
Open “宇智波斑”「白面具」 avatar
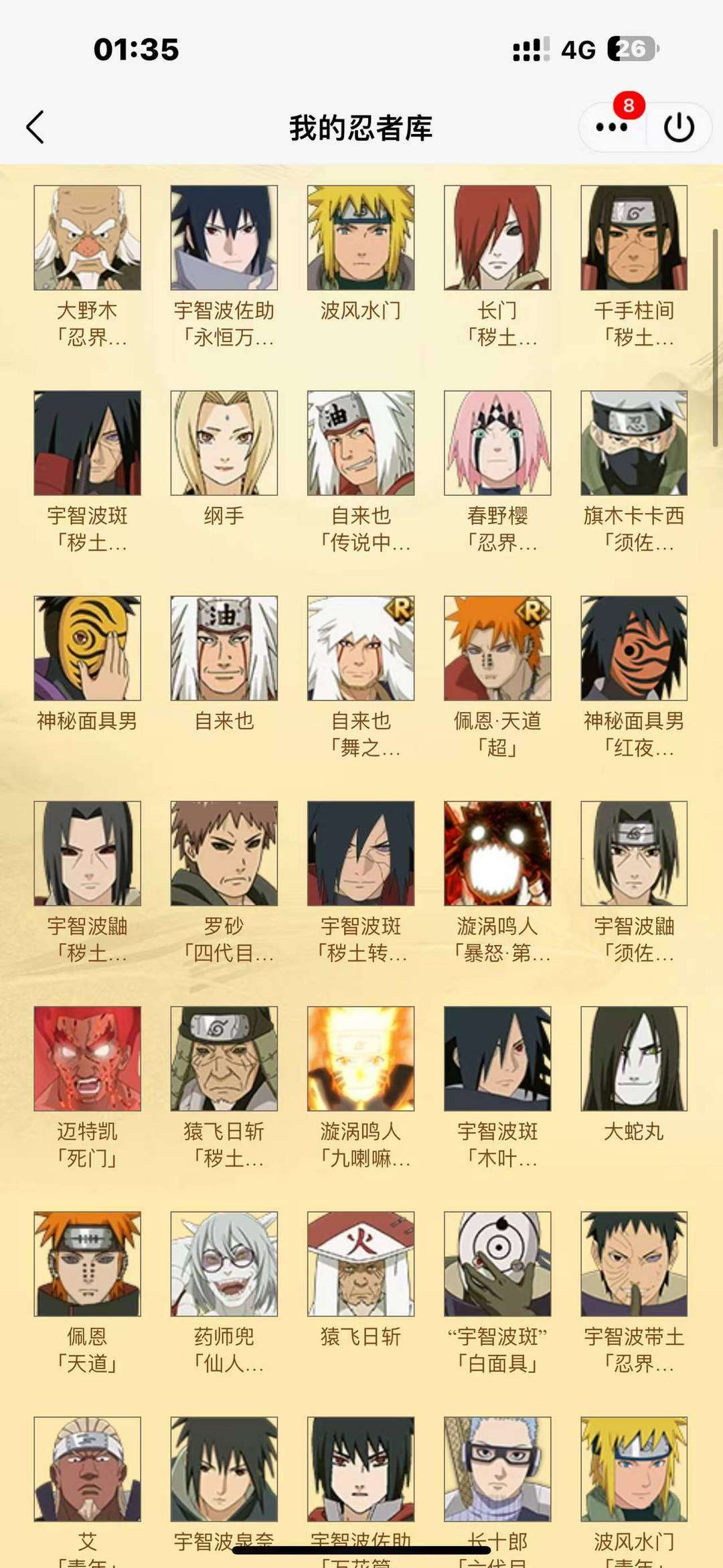pyautogui.click(x=497, y=1263)
